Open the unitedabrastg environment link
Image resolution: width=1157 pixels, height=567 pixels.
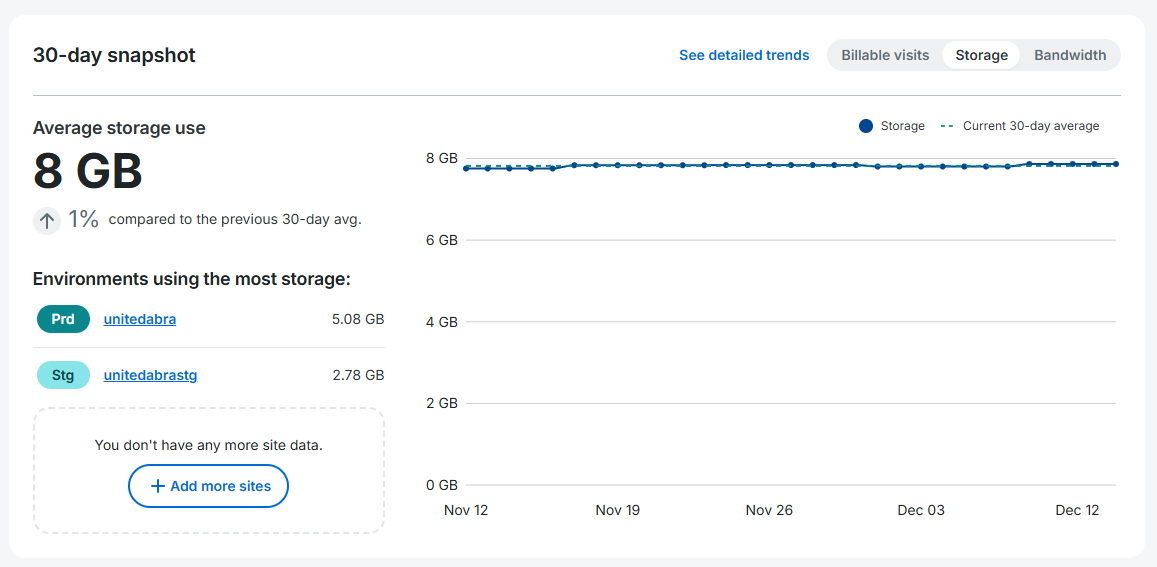pyautogui.click(x=151, y=375)
